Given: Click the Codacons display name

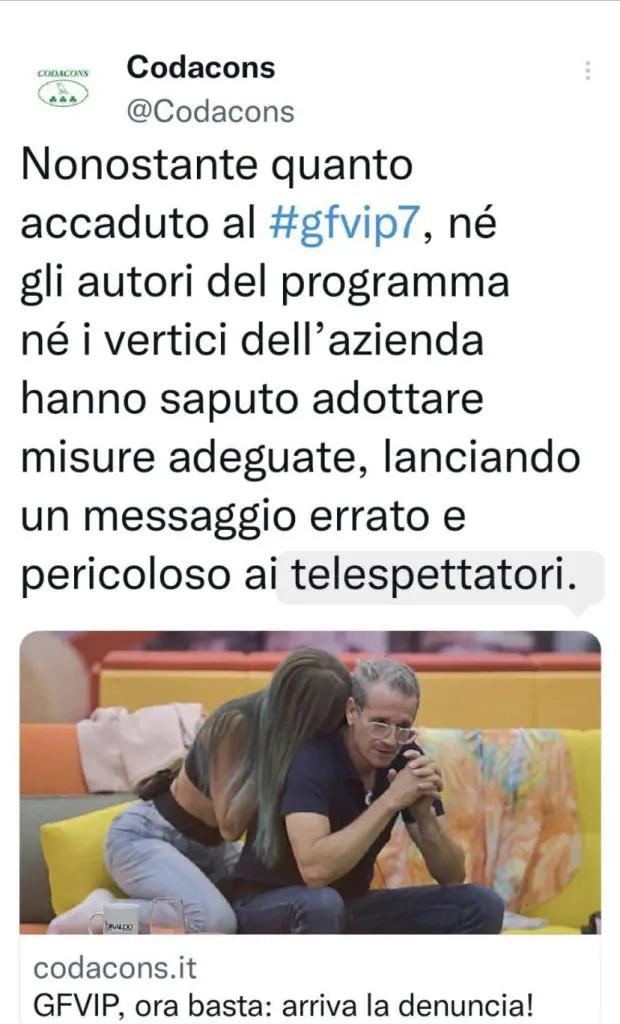Looking at the screenshot, I should [x=201, y=67].
